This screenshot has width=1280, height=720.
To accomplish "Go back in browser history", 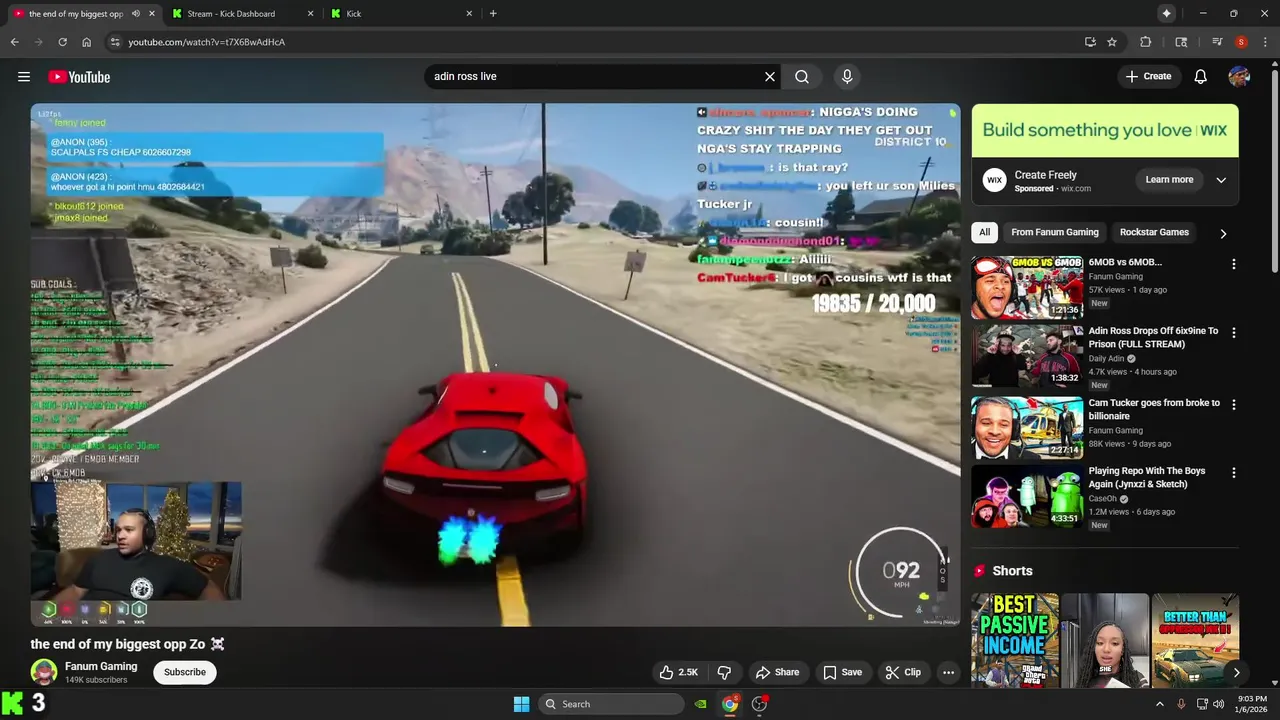I will click(14, 42).
